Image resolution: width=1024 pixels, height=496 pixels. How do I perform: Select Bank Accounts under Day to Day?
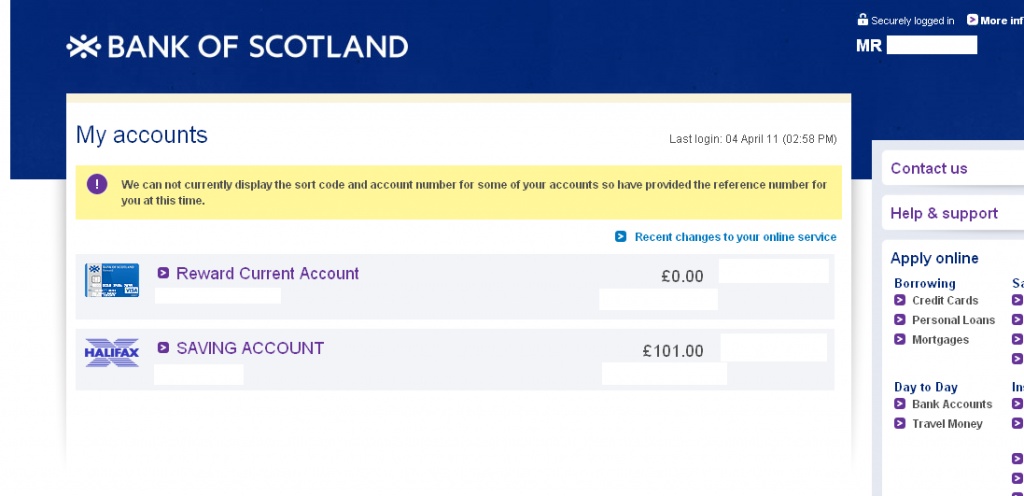pyautogui.click(x=952, y=404)
